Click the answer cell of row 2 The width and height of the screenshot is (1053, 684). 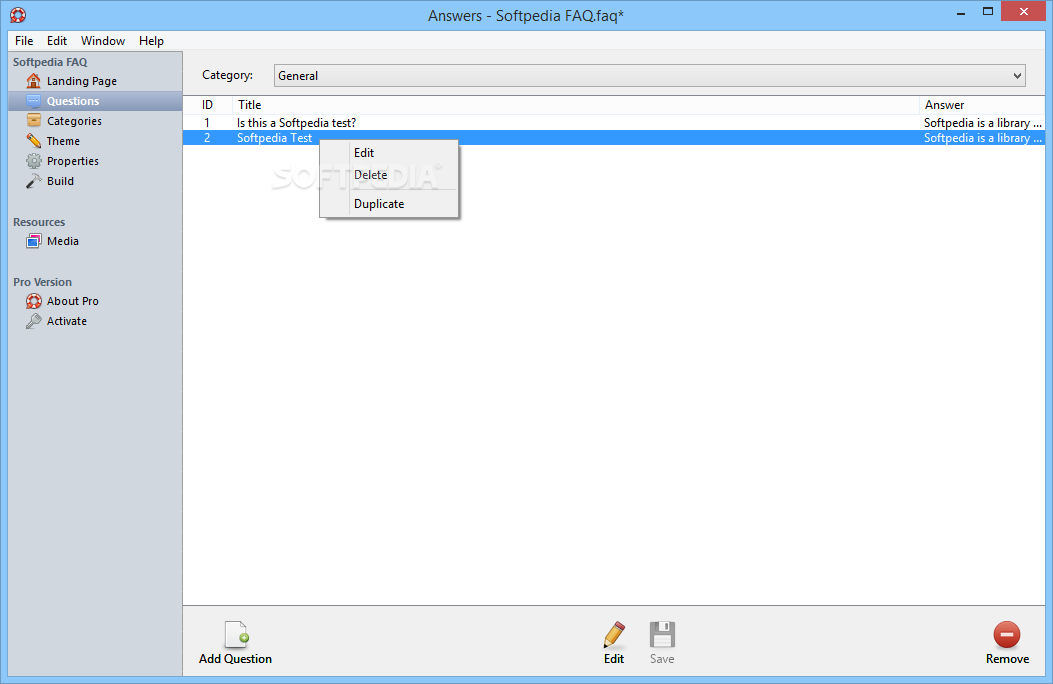[x=982, y=138]
